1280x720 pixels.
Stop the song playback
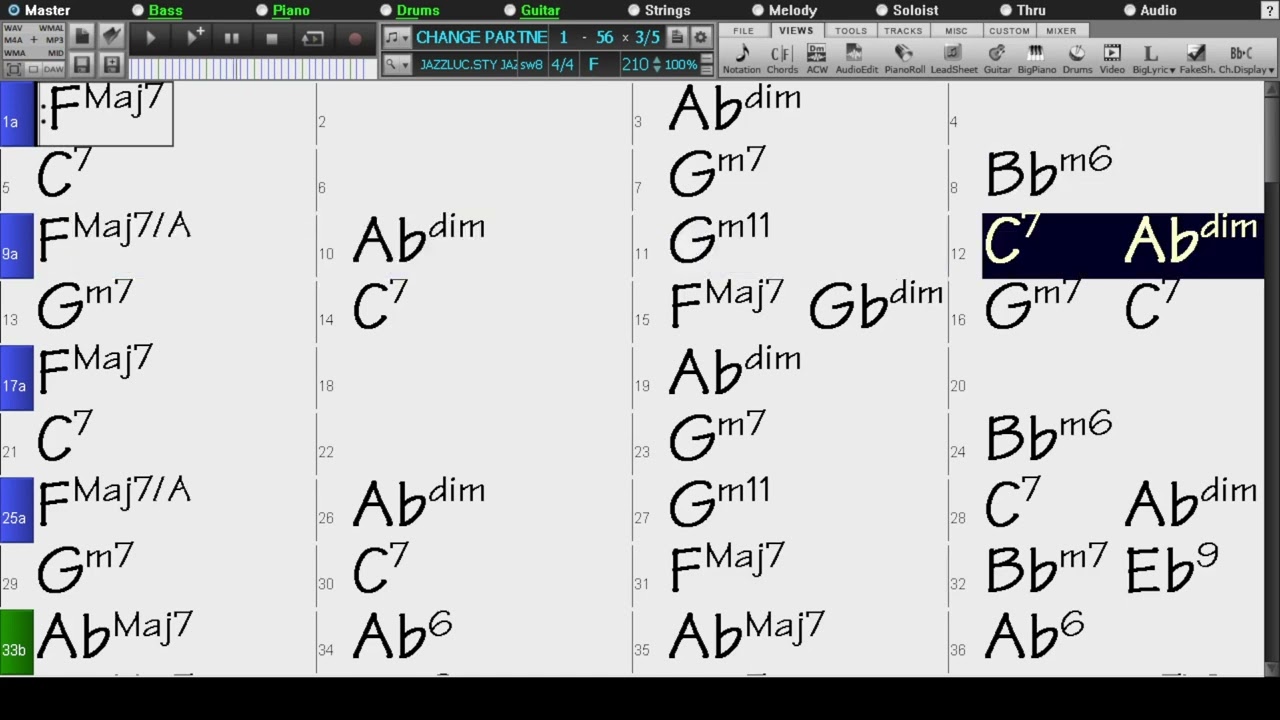coord(272,38)
